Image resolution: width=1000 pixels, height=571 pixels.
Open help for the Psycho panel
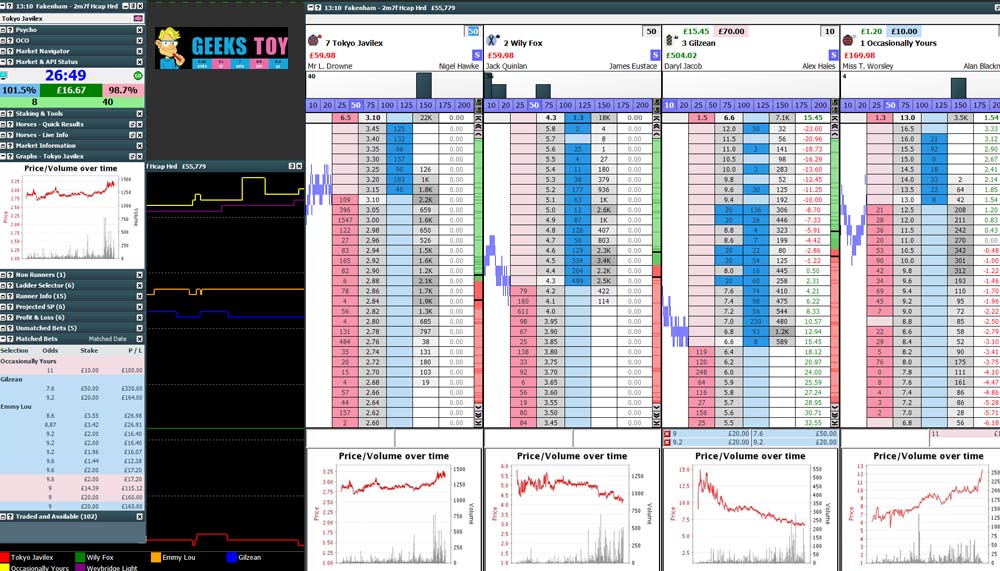point(10,30)
